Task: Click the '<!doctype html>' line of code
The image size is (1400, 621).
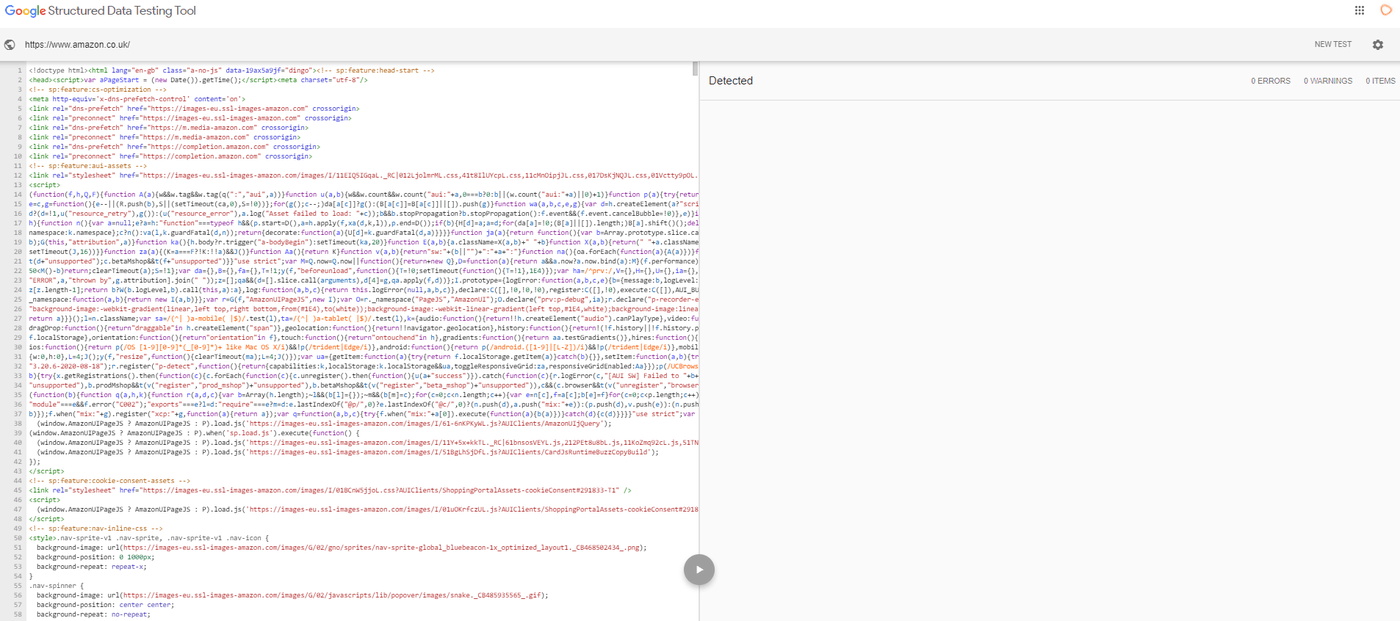Action: [232, 71]
